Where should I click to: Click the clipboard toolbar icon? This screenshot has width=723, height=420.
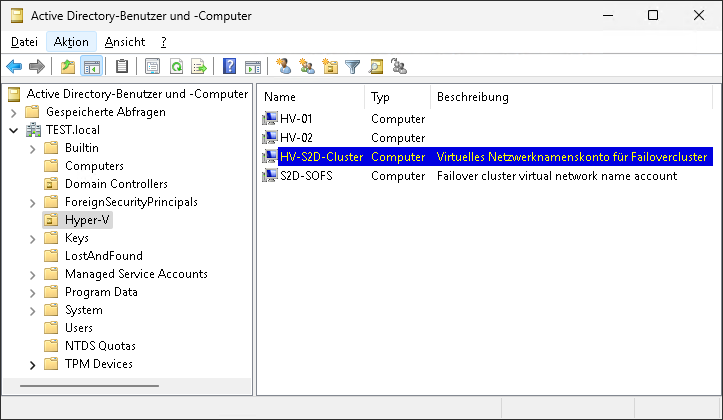click(122, 67)
